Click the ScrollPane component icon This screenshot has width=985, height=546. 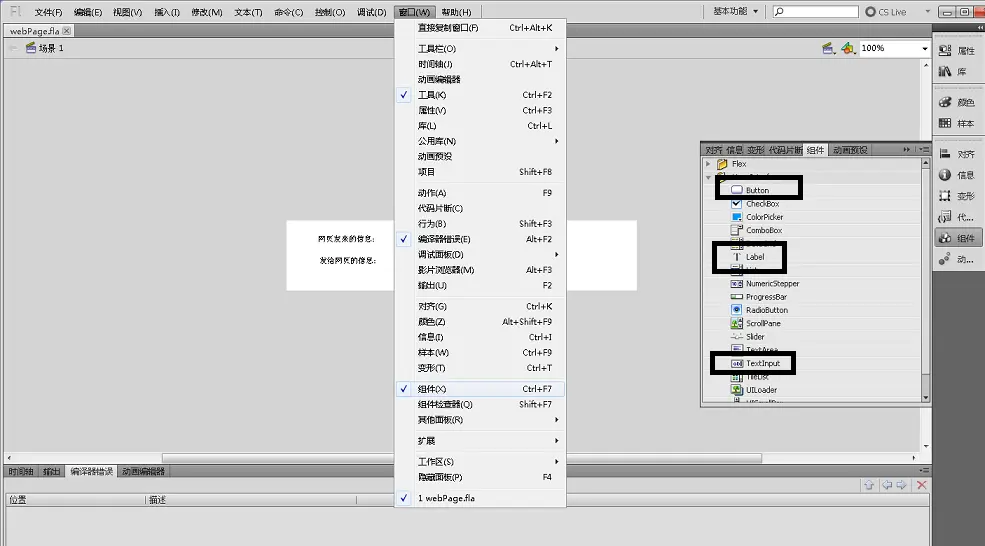[737, 323]
